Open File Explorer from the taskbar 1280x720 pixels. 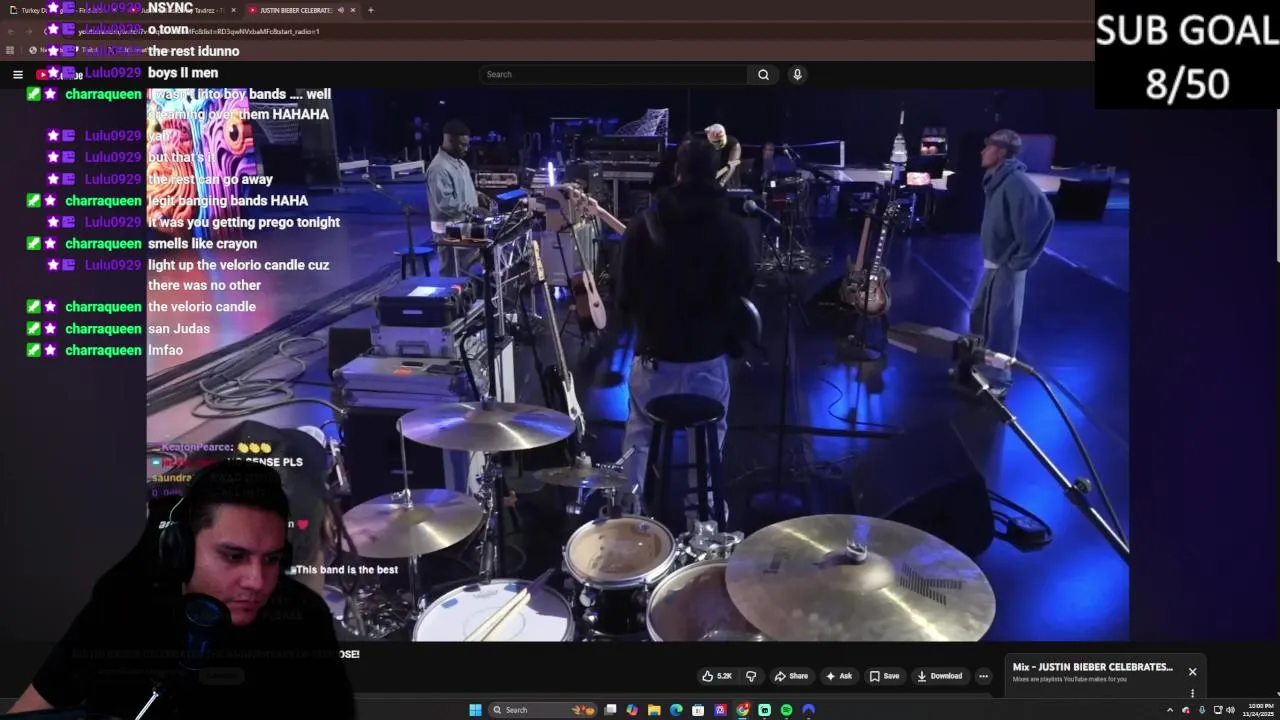654,710
